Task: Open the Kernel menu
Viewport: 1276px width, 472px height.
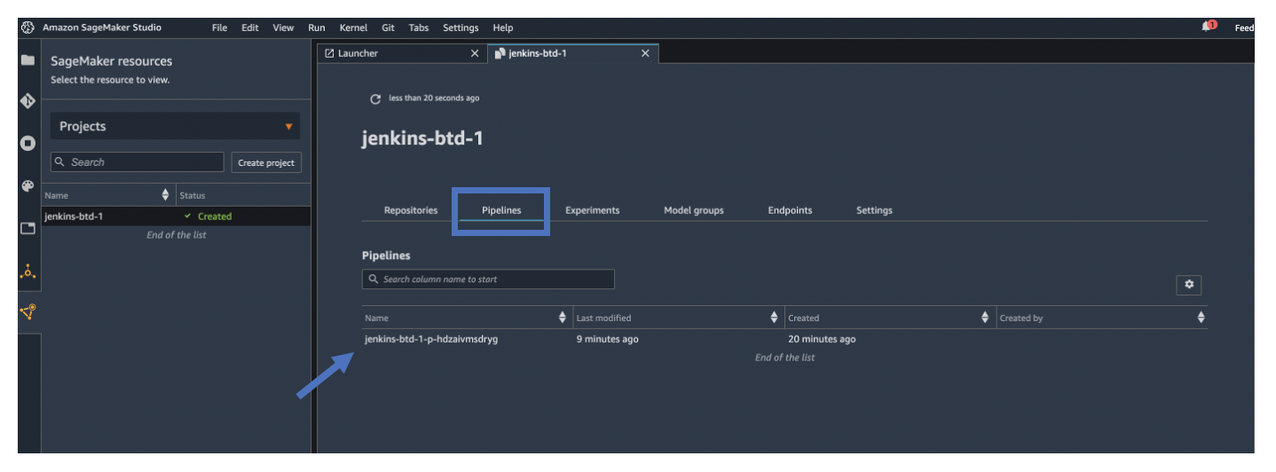Action: (353, 28)
